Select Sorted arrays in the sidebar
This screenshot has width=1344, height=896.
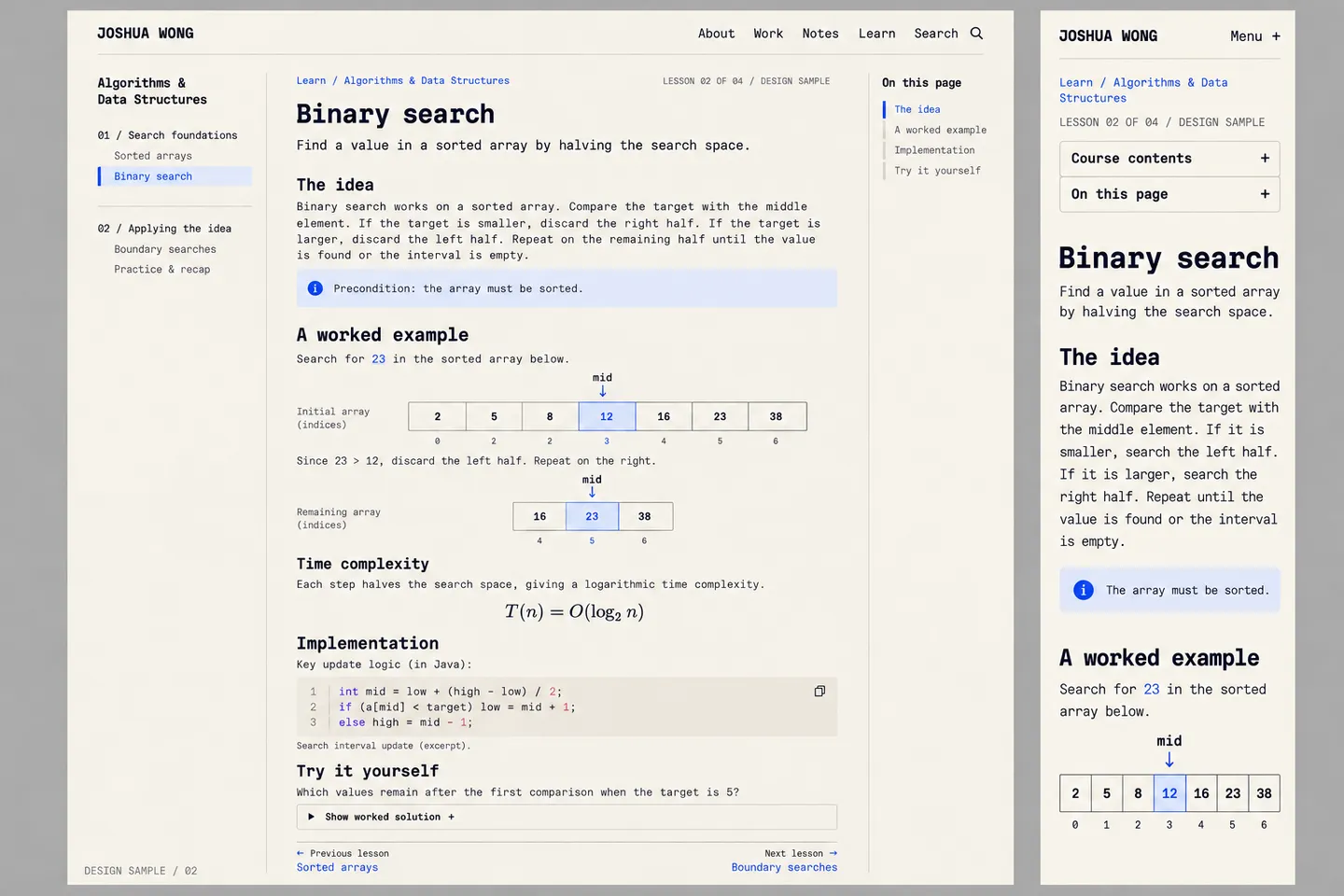pyautogui.click(x=153, y=156)
